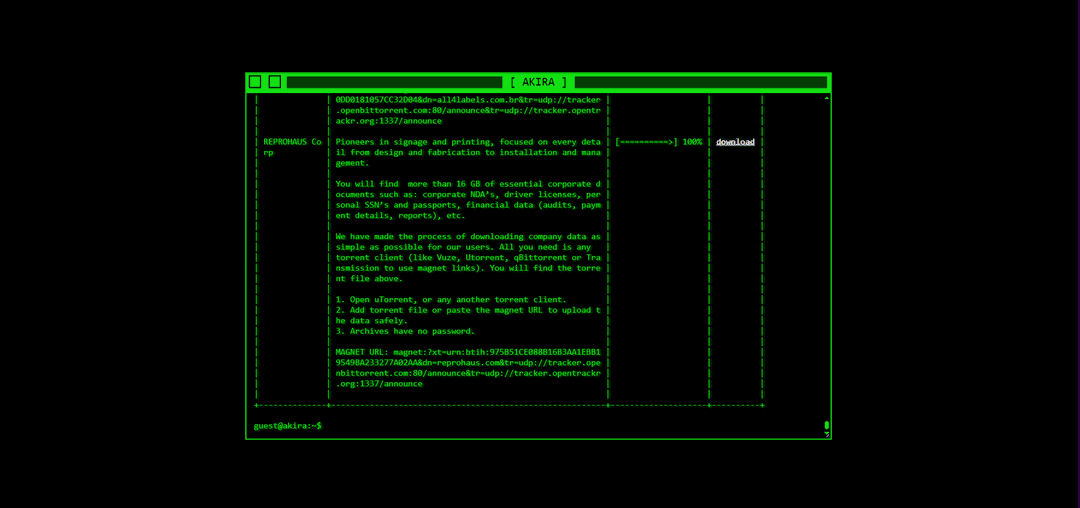The width and height of the screenshot is (1080, 508).
Task: Click the 'We have made the process' paragraph
Action: click(x=468, y=257)
